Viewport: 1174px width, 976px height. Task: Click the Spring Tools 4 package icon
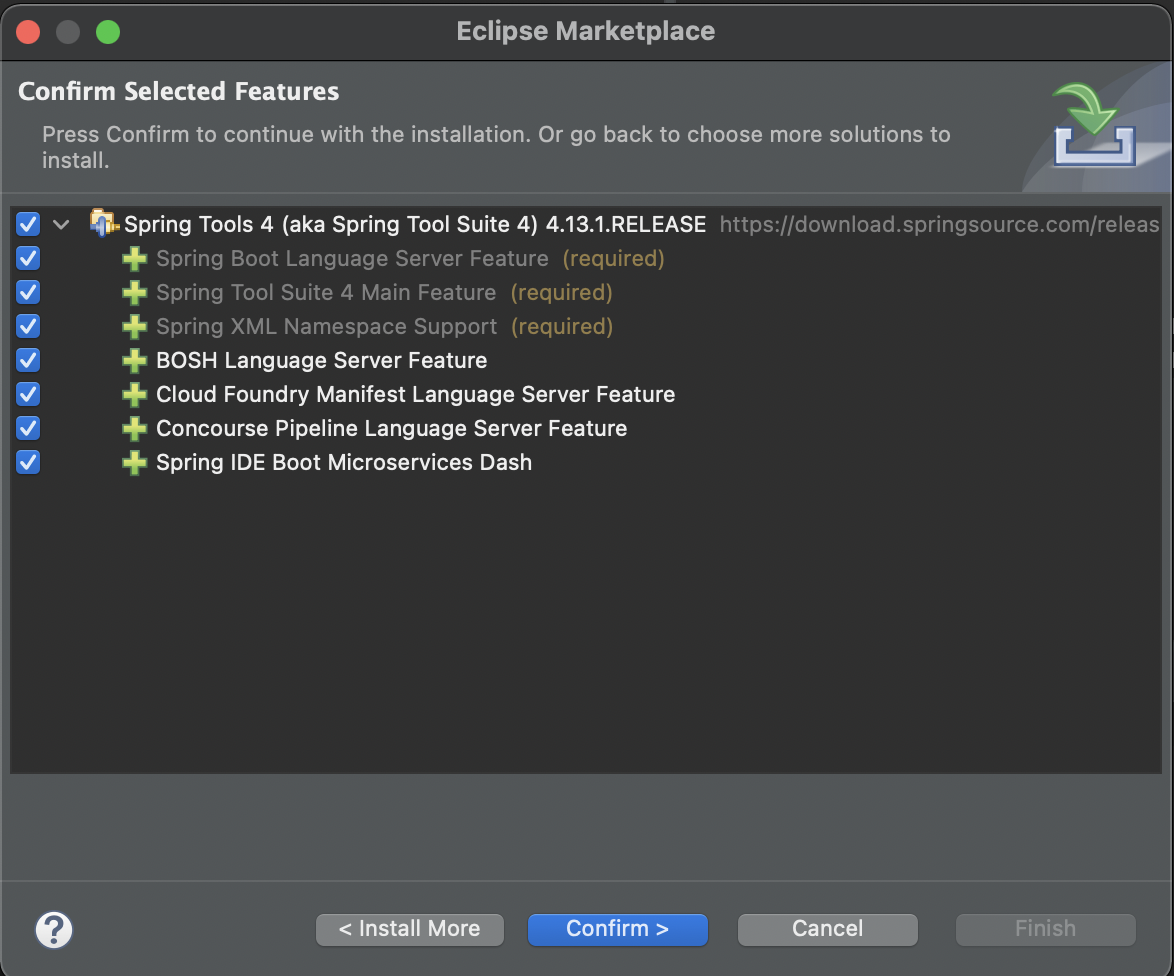pos(103,224)
